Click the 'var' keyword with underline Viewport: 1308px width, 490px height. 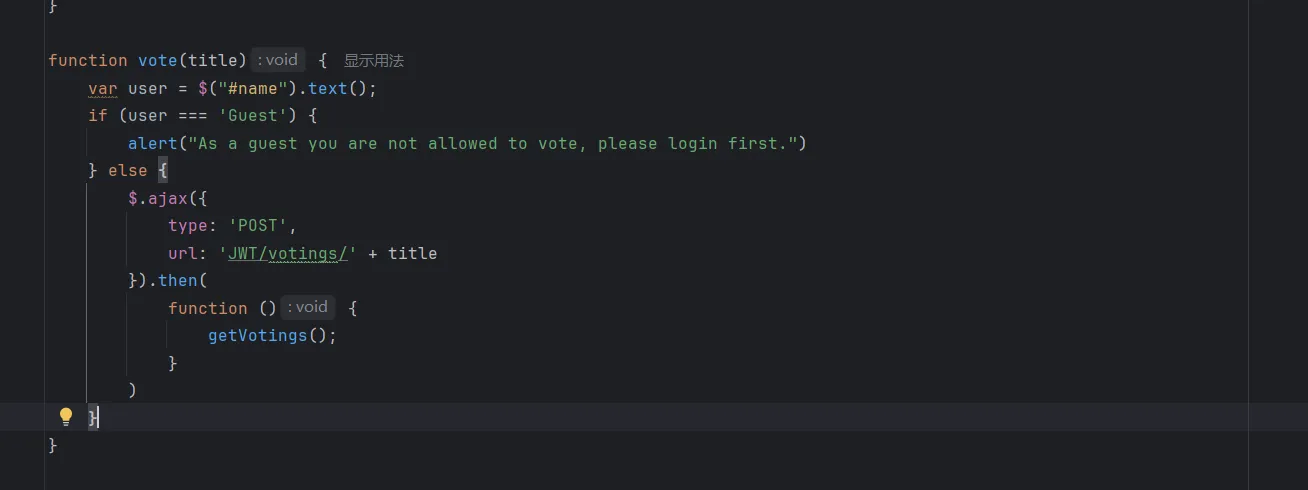(x=102, y=88)
